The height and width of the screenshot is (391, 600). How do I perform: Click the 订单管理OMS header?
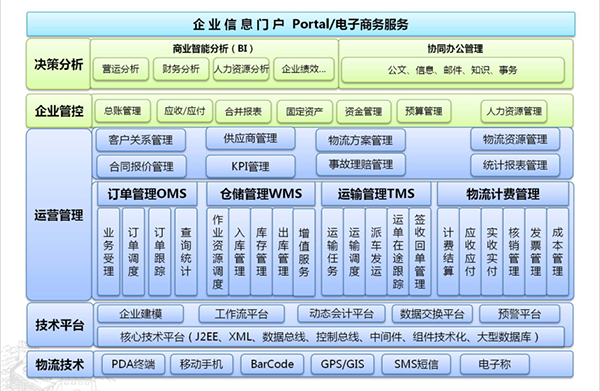pos(147,194)
